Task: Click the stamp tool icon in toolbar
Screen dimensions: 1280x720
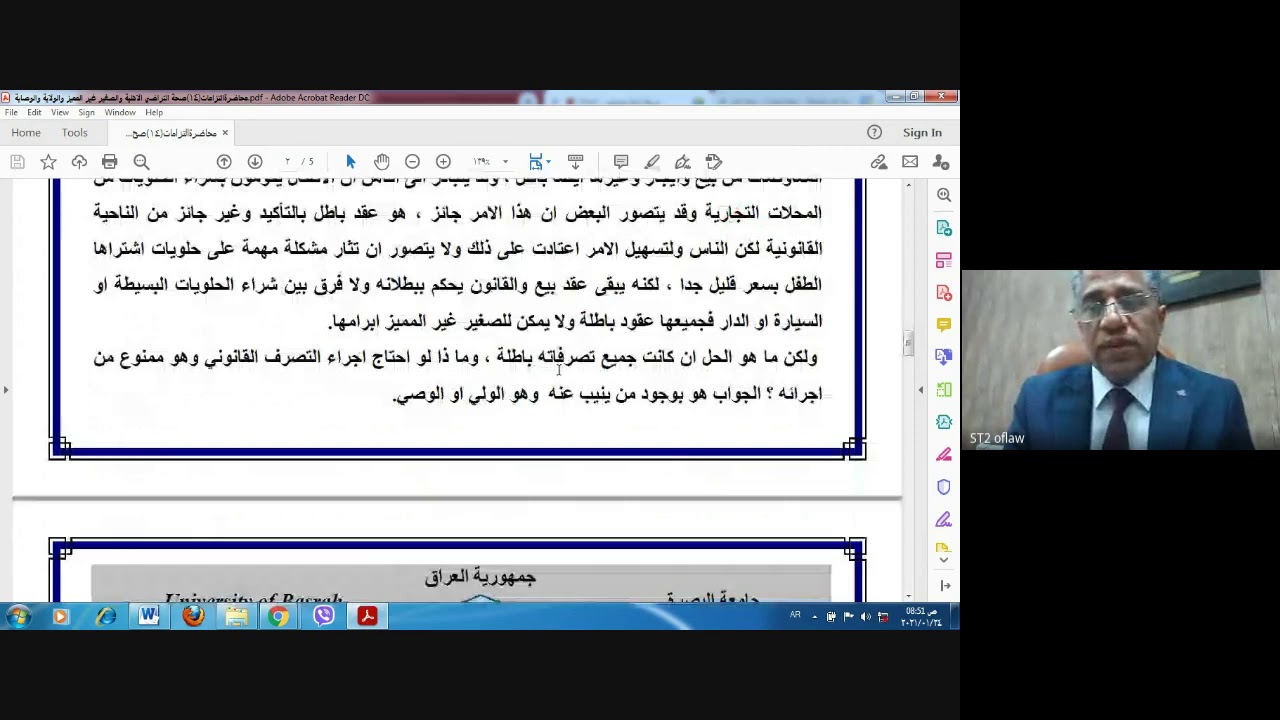Action: pyautogui.click(x=714, y=162)
